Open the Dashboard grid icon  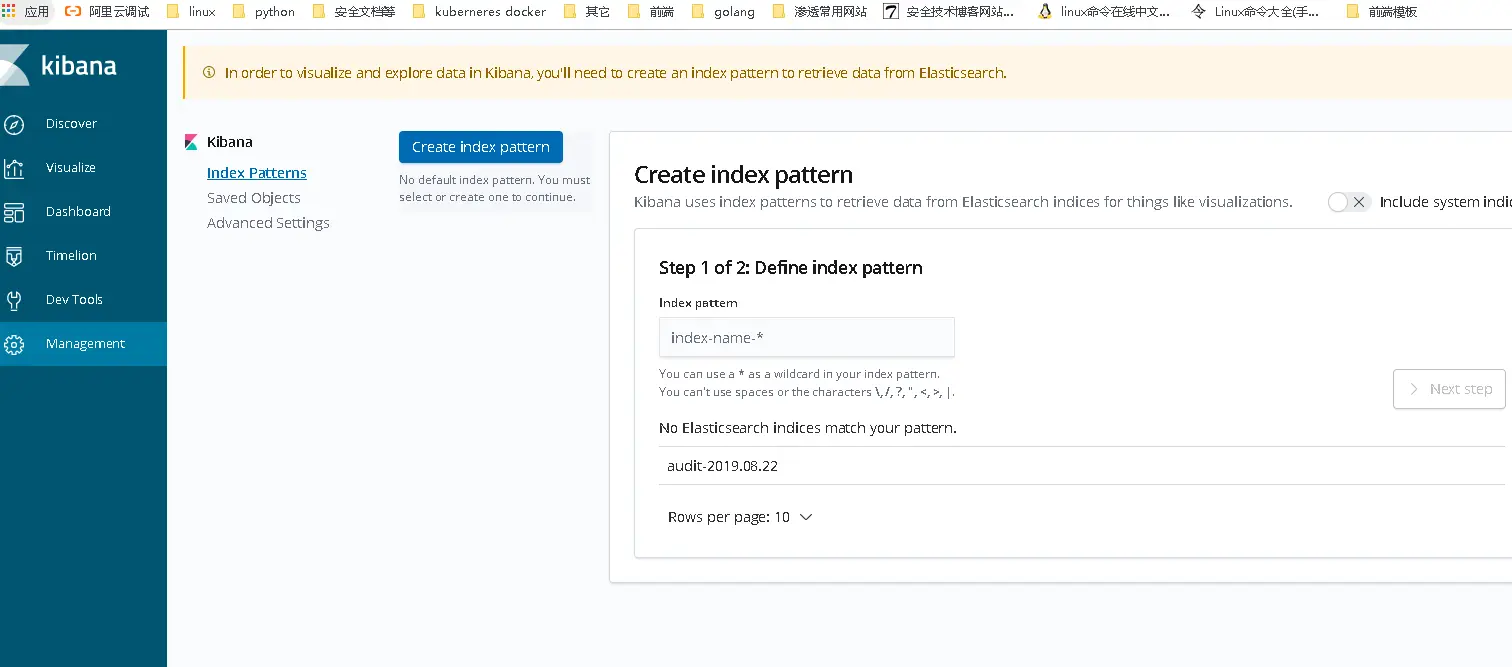click(x=14, y=212)
